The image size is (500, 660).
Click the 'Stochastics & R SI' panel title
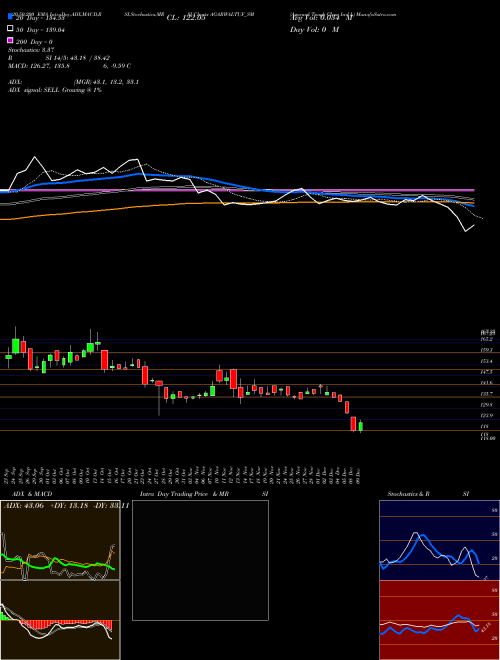[x=428, y=494]
